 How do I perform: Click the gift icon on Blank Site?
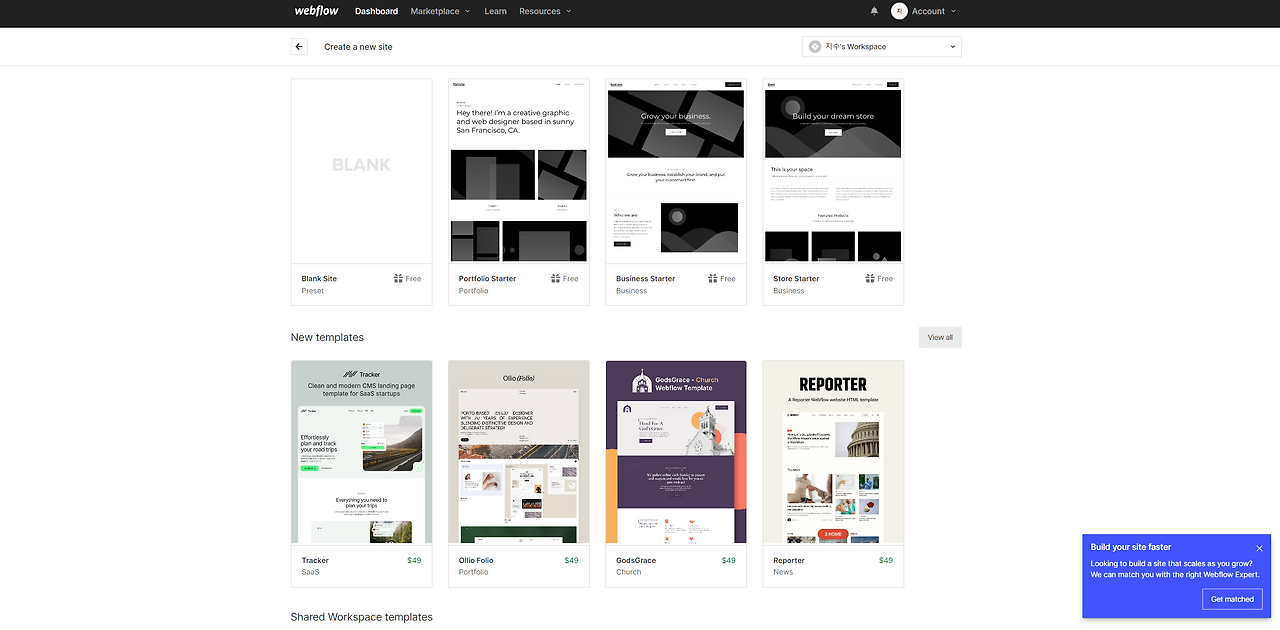click(398, 279)
